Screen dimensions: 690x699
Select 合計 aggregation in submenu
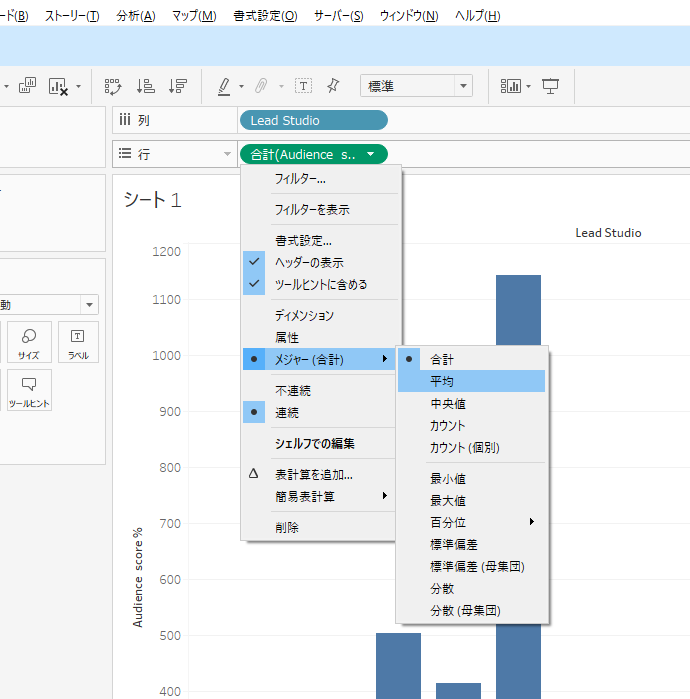[x=472, y=359]
